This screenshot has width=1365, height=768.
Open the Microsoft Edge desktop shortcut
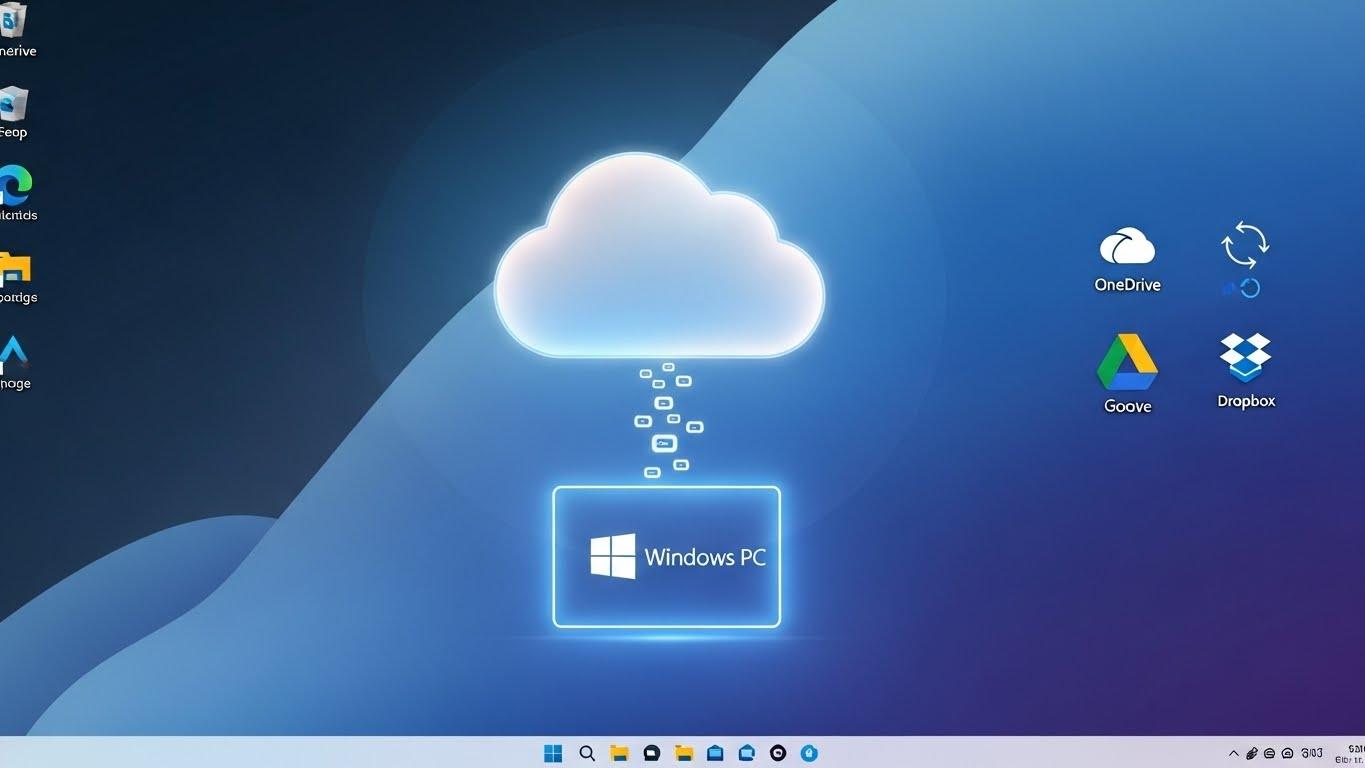click(x=14, y=185)
